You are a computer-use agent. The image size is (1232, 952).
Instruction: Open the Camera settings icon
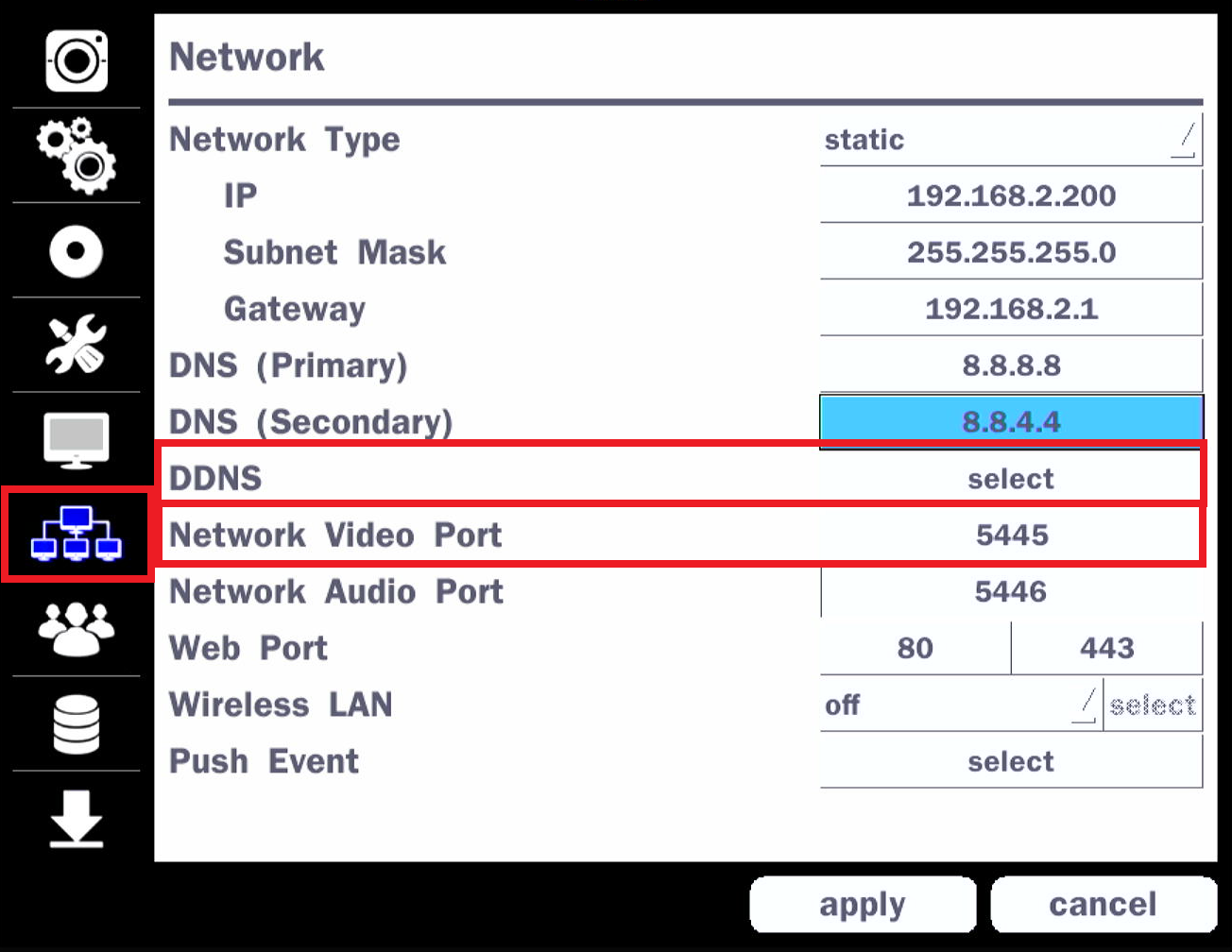click(x=76, y=59)
